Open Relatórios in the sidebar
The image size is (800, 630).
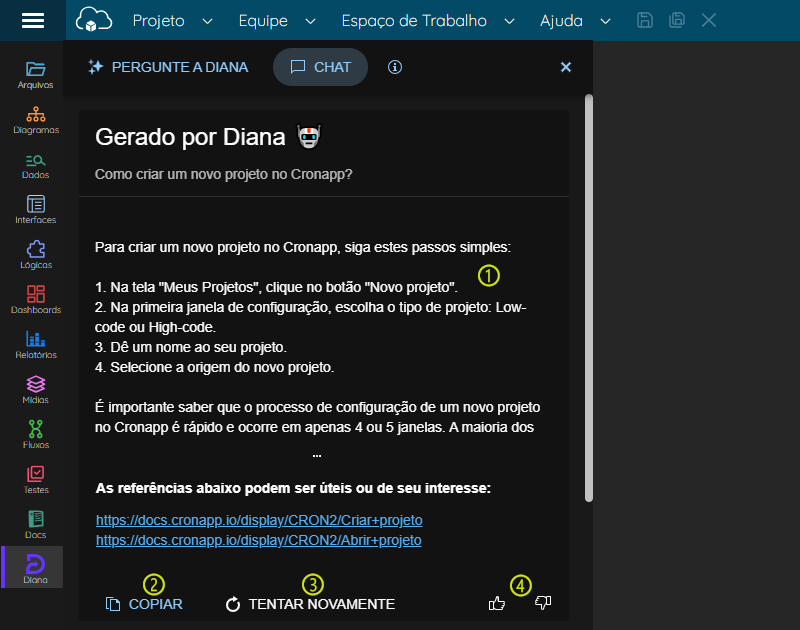coord(36,345)
